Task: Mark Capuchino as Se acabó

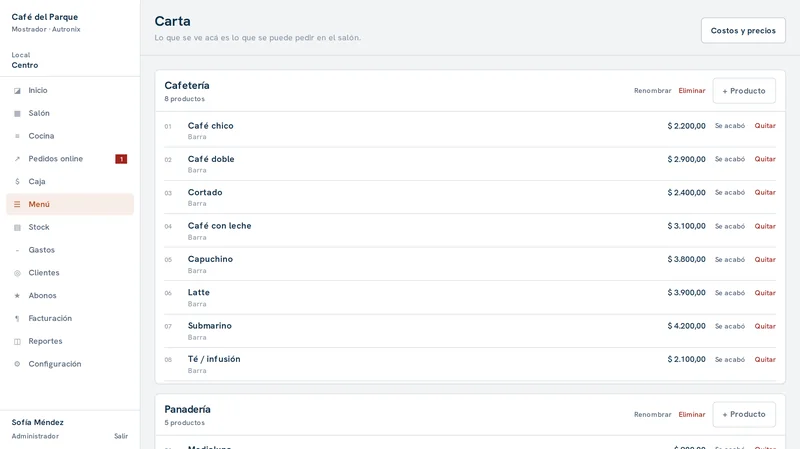Action: [730, 260]
